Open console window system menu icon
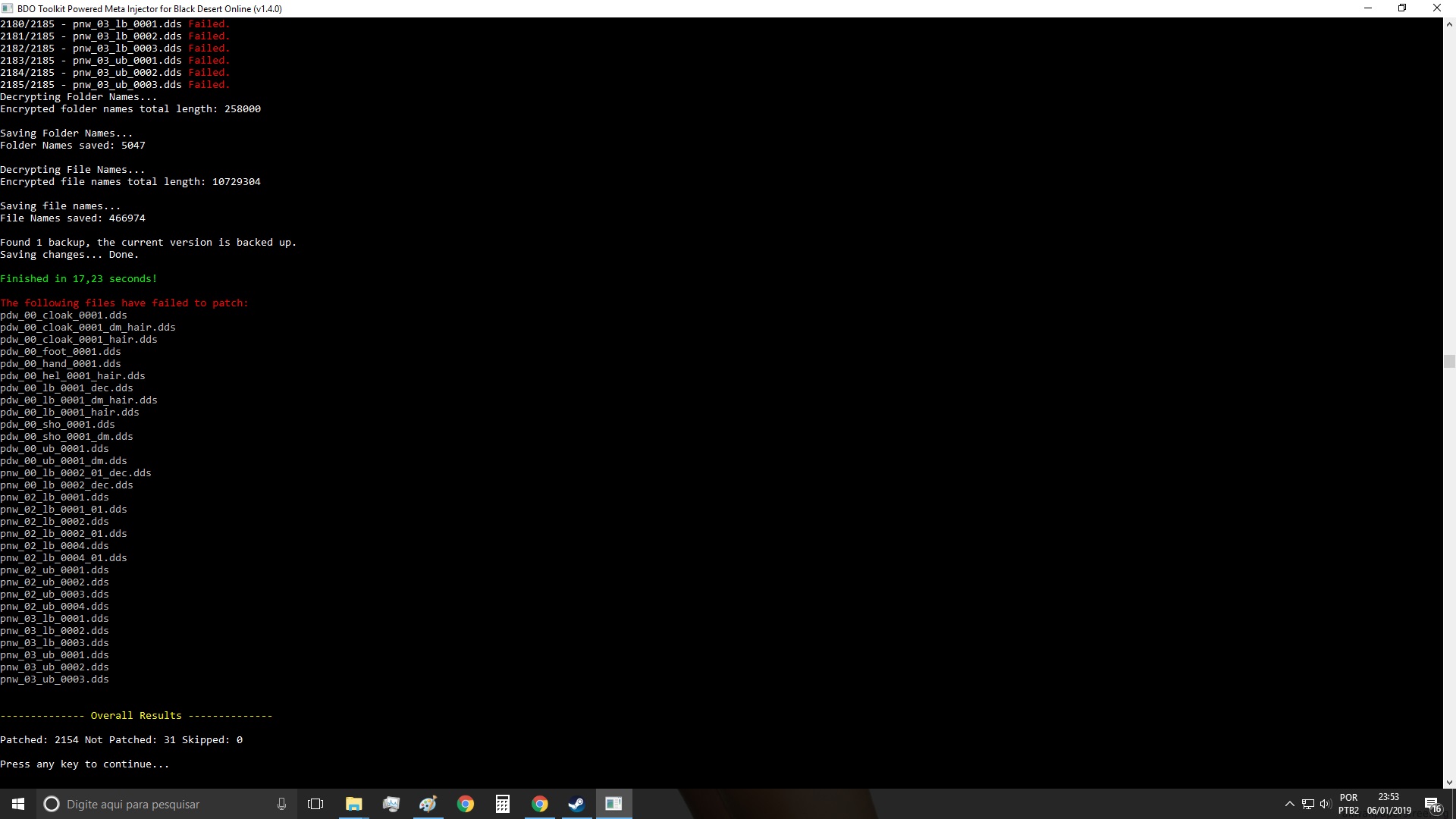Image resolution: width=1456 pixels, height=819 pixels. point(8,8)
